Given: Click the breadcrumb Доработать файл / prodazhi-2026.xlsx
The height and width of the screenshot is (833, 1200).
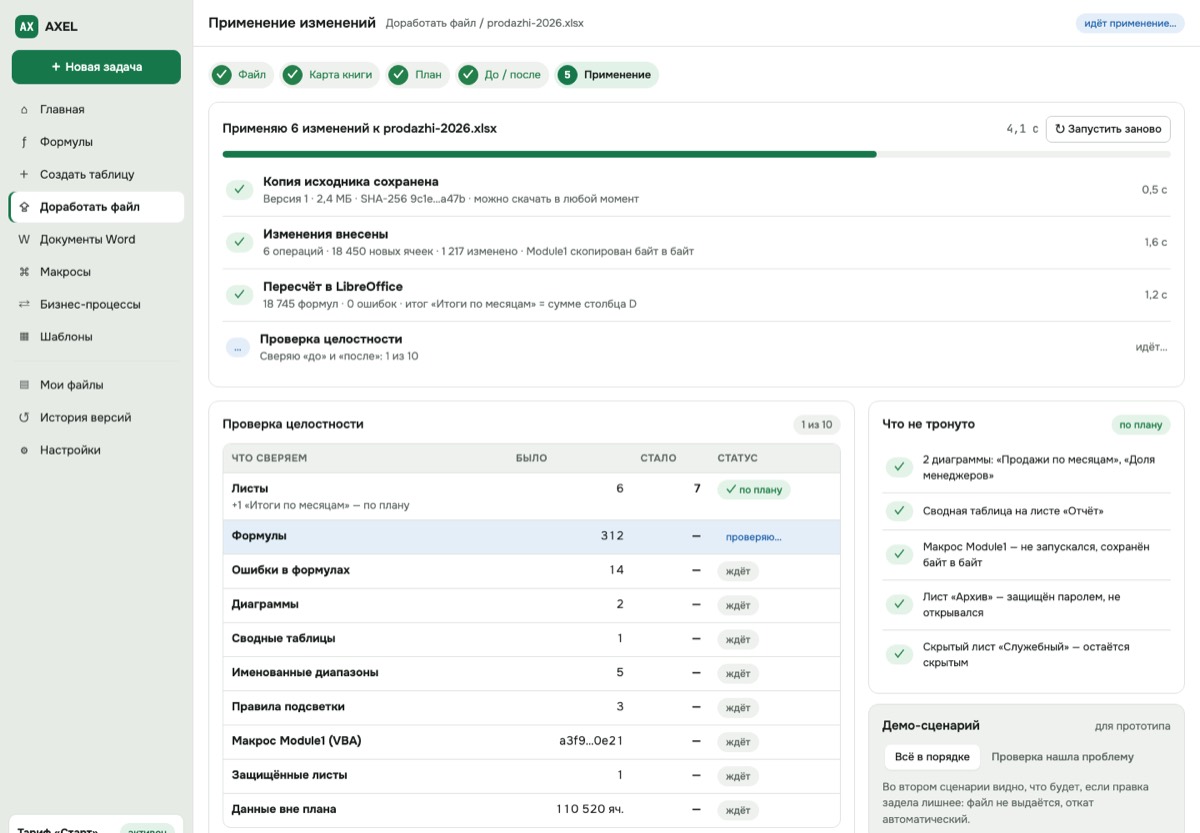Looking at the screenshot, I should (x=485, y=23).
